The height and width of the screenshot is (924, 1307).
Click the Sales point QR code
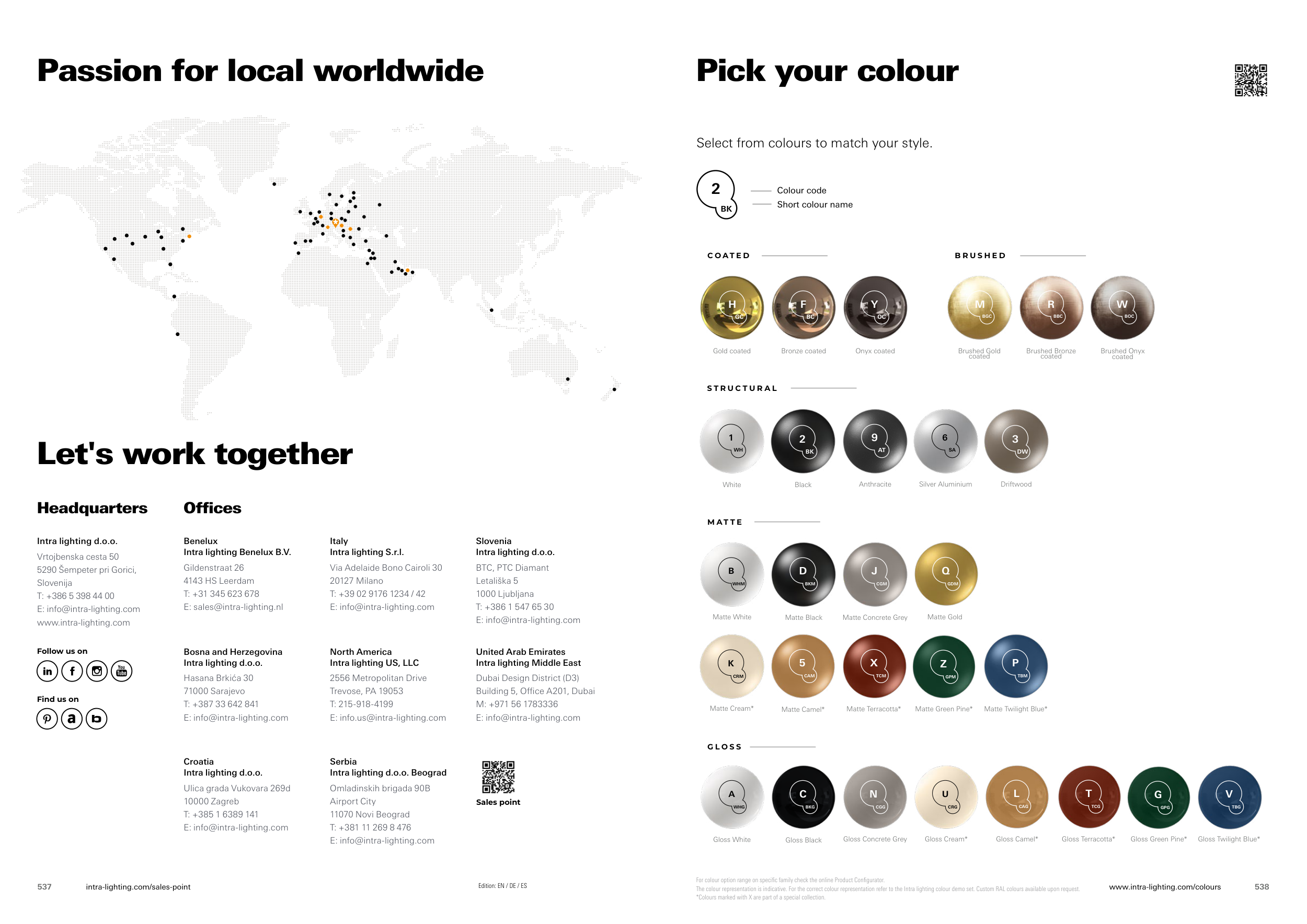(498, 777)
